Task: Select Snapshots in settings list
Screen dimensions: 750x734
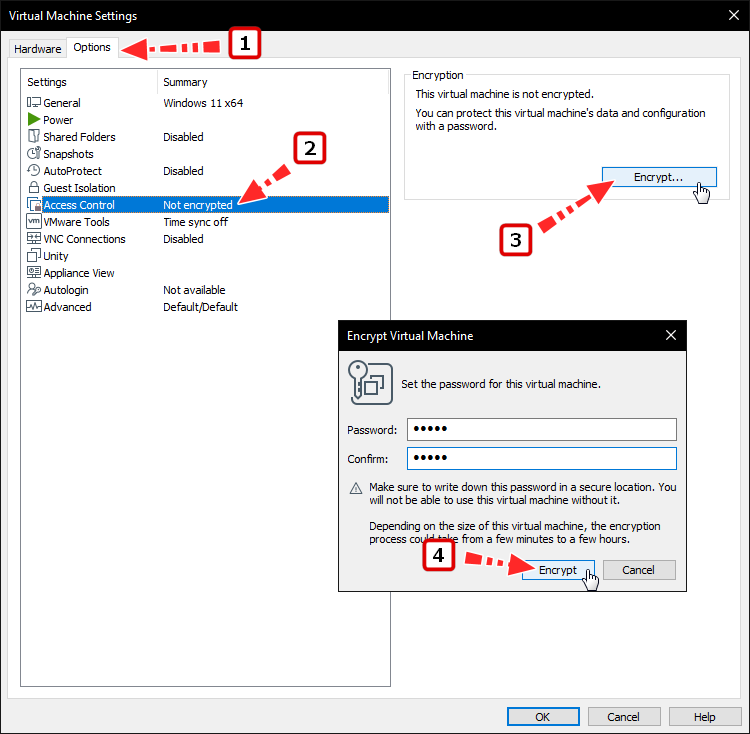Action: point(207,153)
